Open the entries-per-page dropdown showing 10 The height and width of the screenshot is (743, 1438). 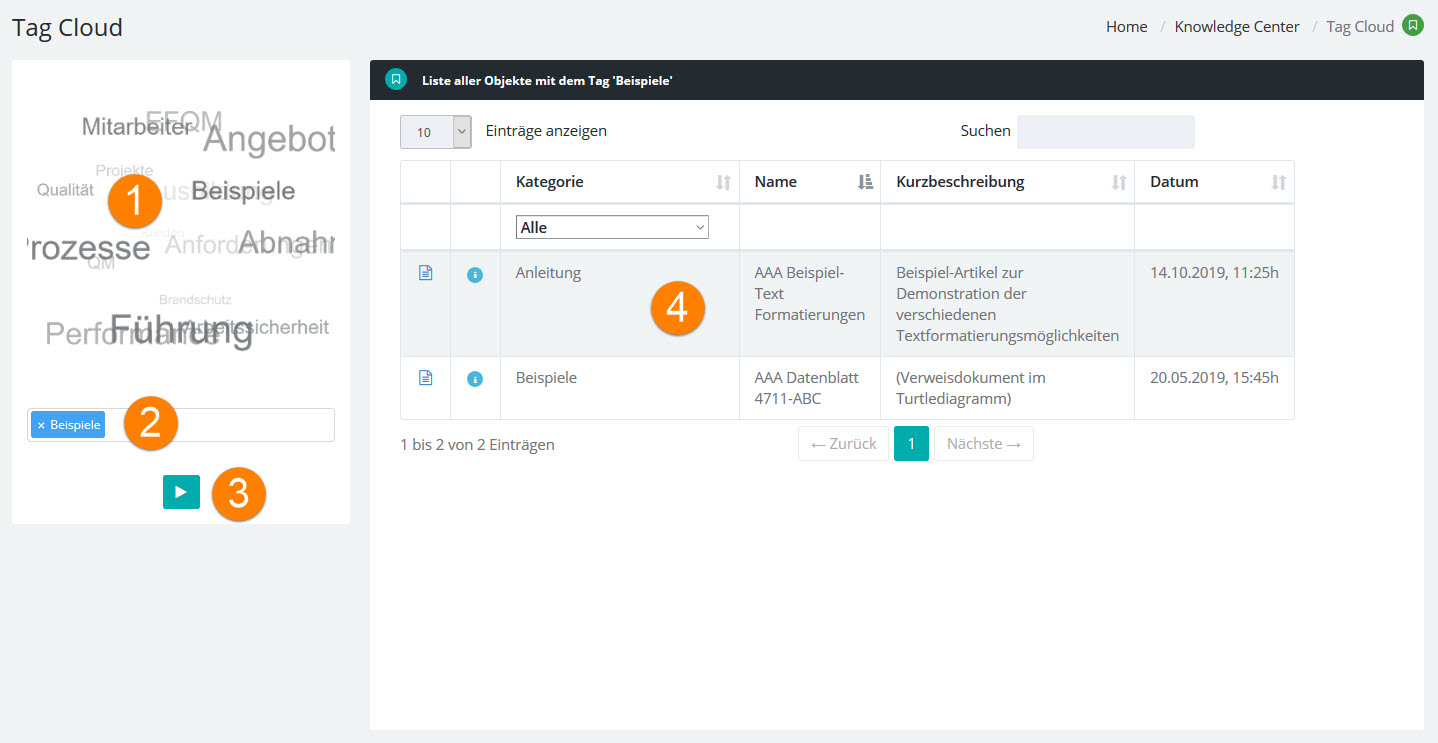(435, 132)
